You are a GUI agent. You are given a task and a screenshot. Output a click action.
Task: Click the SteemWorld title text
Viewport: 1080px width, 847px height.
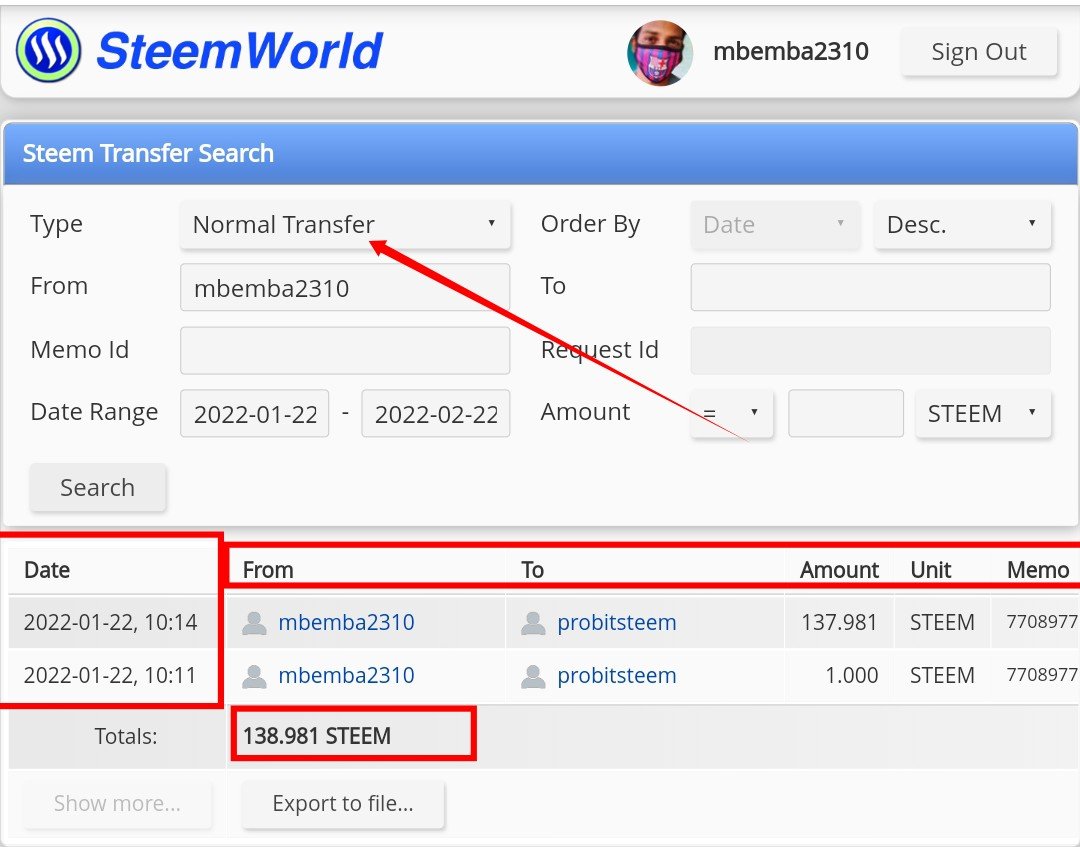239,52
